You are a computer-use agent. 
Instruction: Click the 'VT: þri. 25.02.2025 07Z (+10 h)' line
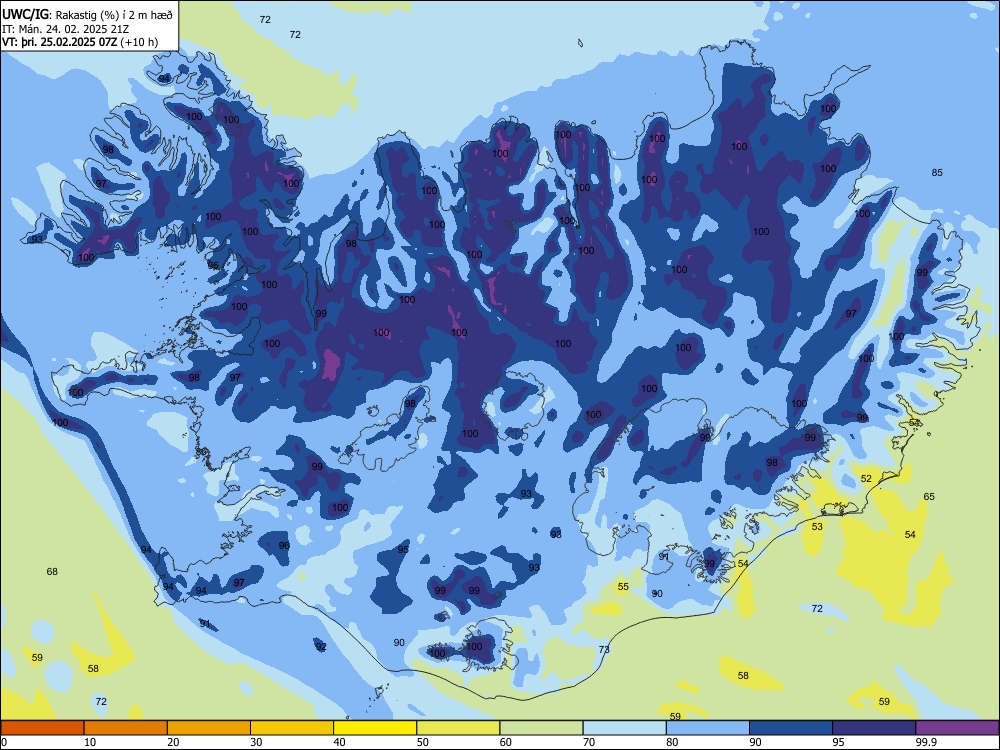coord(80,42)
